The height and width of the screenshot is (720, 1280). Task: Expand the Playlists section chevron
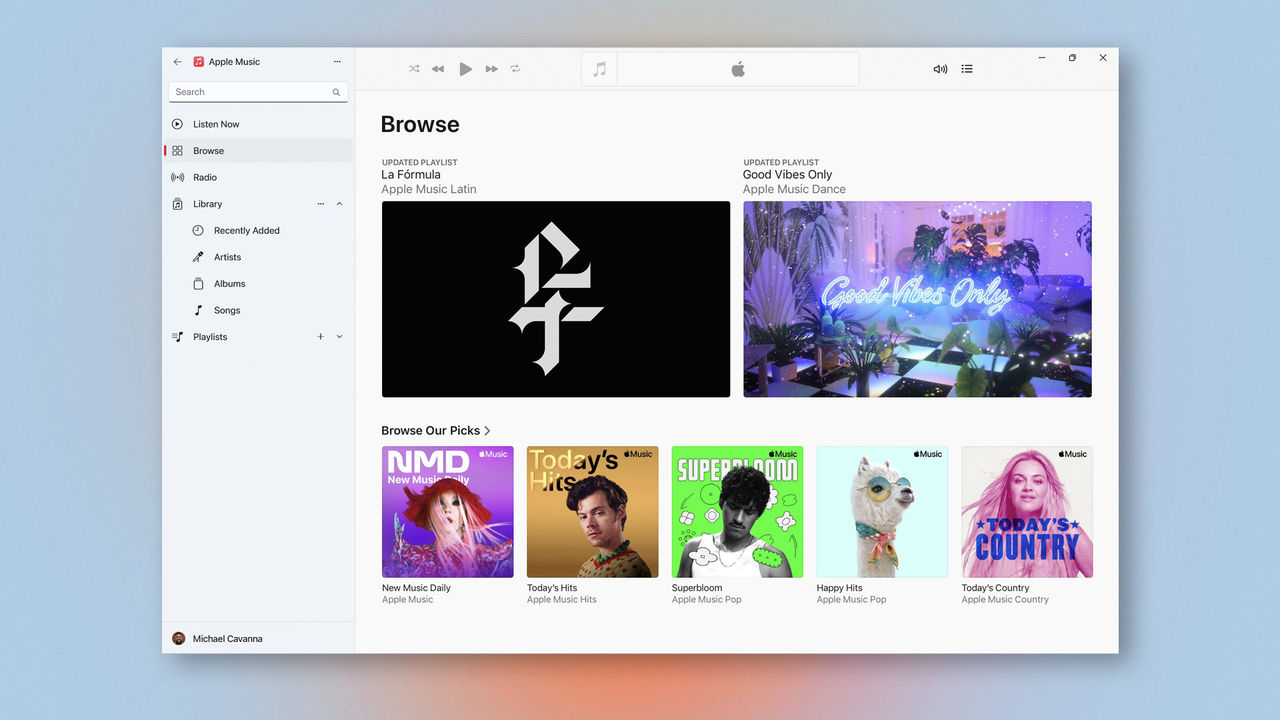pos(339,337)
